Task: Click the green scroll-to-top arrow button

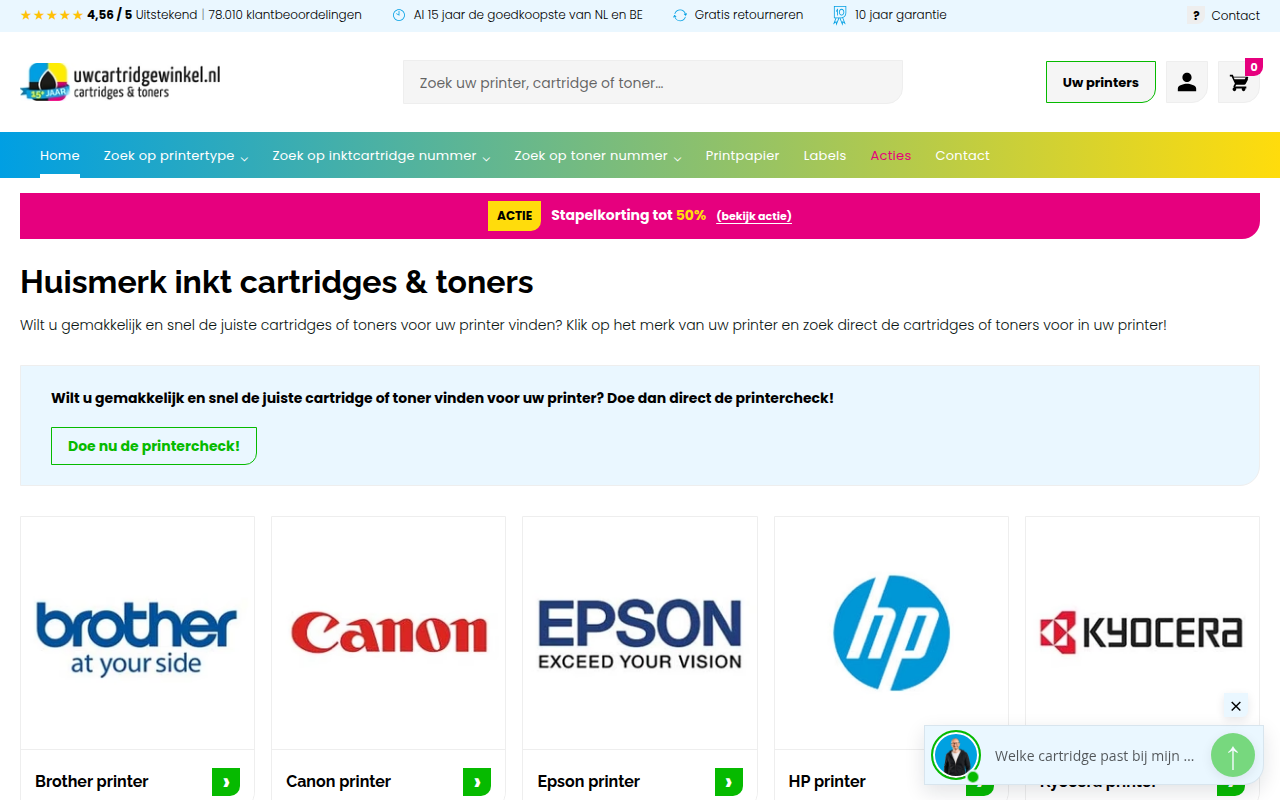Action: (1233, 755)
